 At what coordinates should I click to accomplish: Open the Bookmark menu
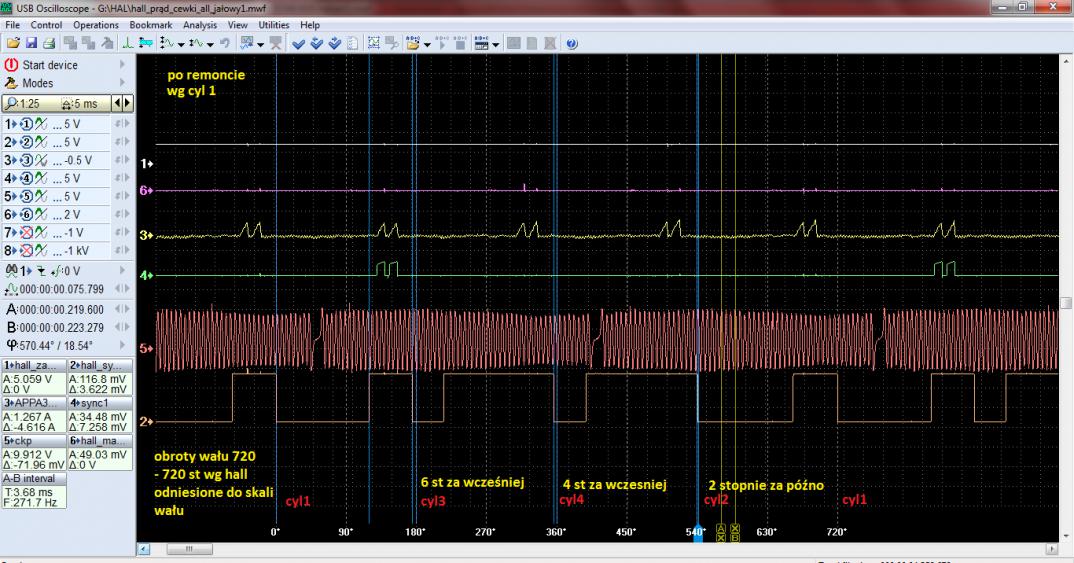tap(150, 24)
